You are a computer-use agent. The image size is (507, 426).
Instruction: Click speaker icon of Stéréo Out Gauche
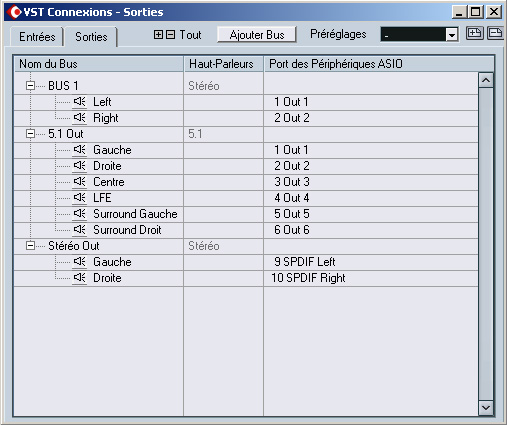point(80,262)
